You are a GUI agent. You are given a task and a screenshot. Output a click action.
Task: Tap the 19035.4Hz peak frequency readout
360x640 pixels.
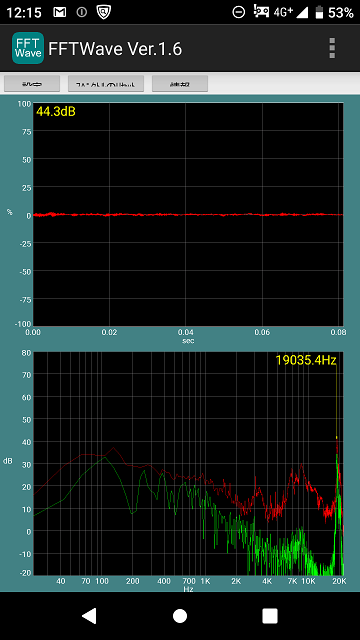[306, 360]
